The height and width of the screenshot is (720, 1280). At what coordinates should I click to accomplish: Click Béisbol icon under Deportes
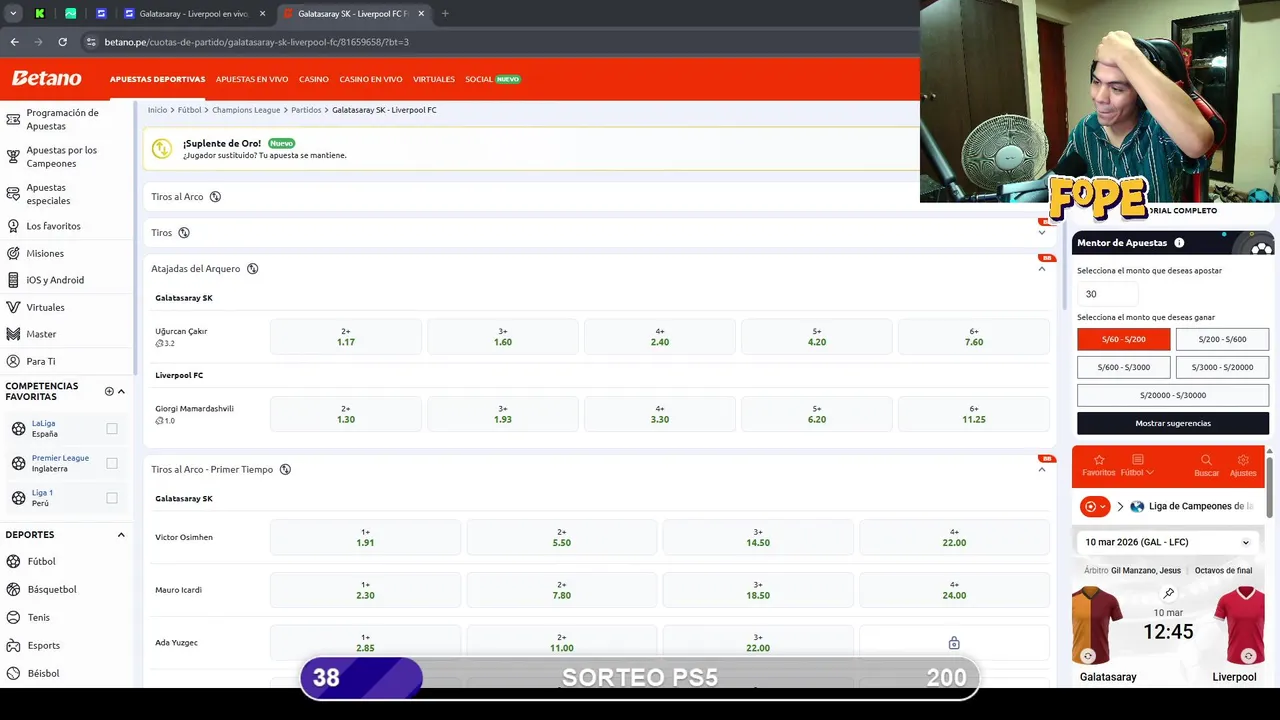(x=13, y=673)
